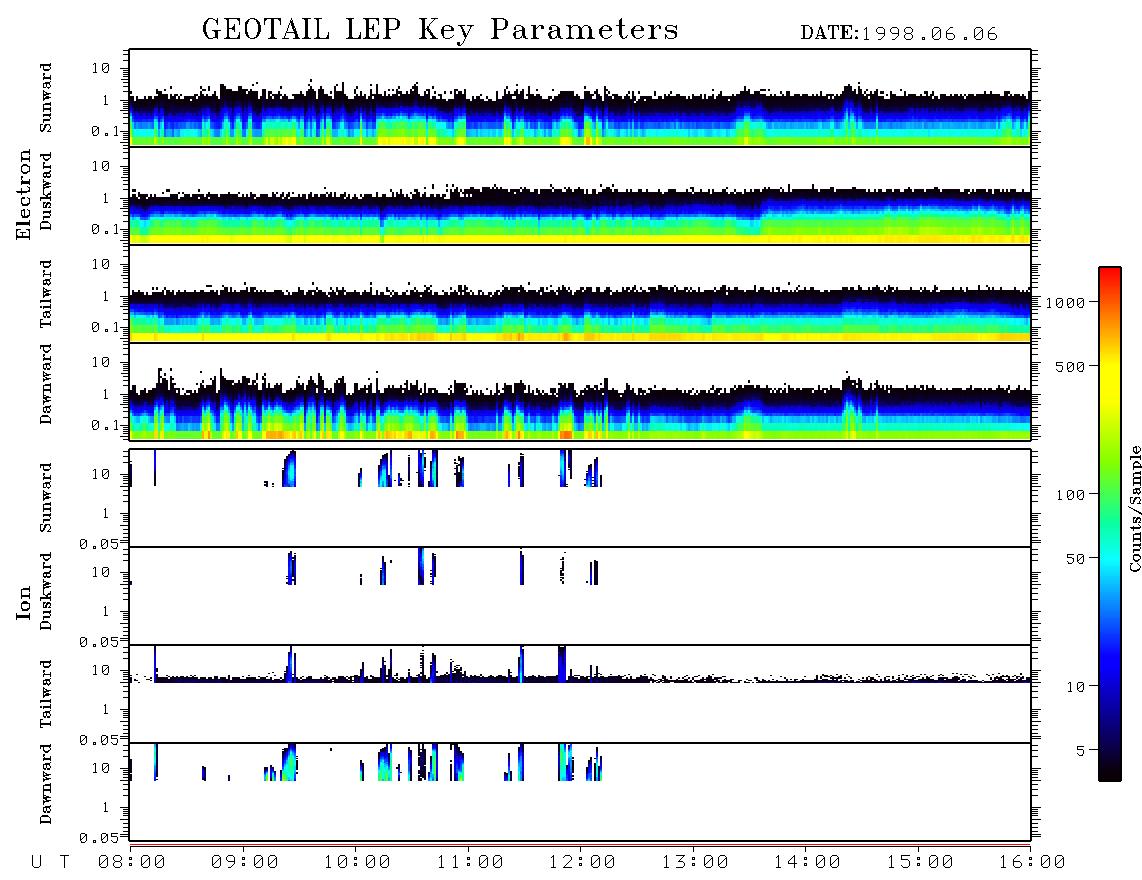Click the 500 color bar tick label
1142x880 pixels.
(x=1070, y=366)
